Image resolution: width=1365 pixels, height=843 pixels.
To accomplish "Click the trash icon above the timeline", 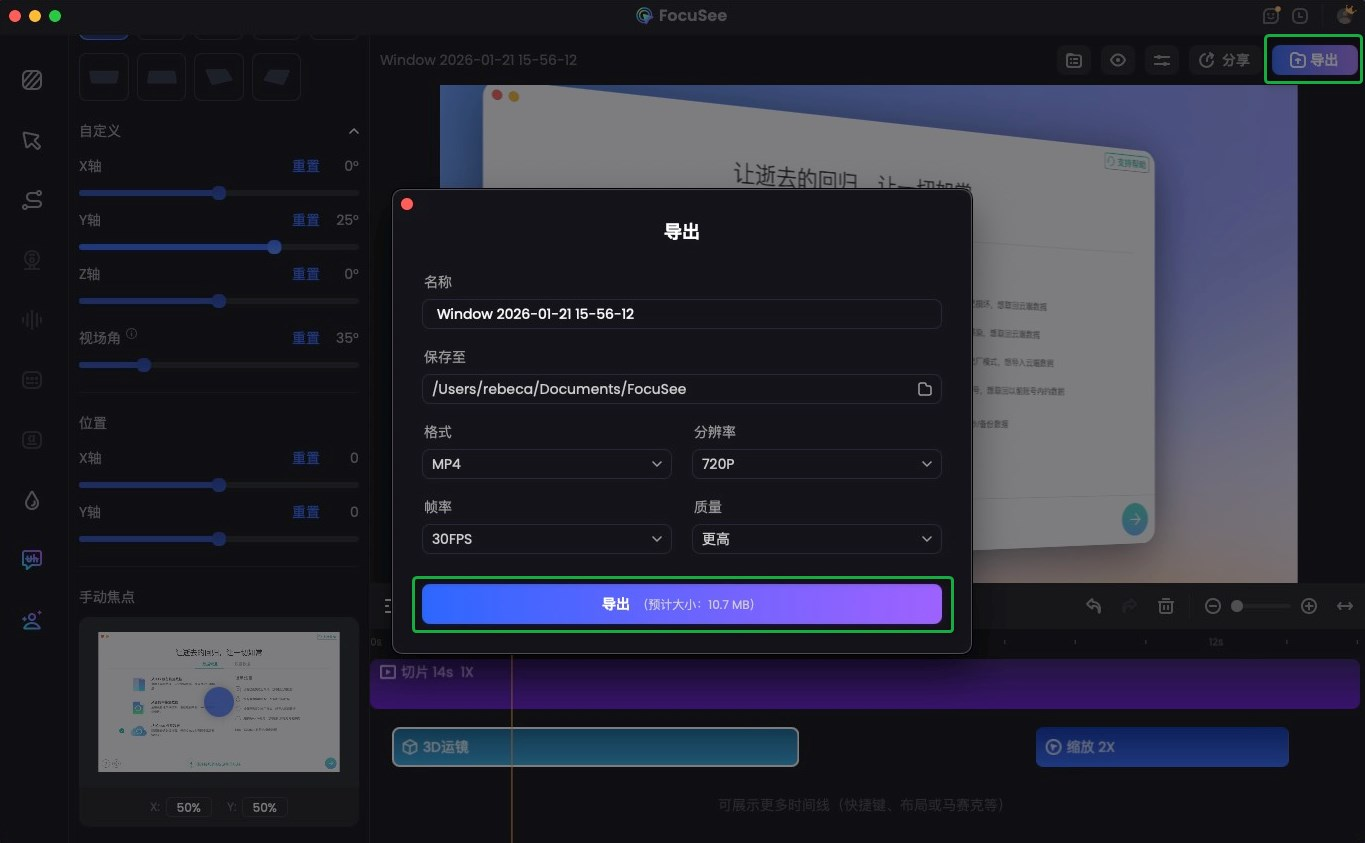I will coord(1166,606).
